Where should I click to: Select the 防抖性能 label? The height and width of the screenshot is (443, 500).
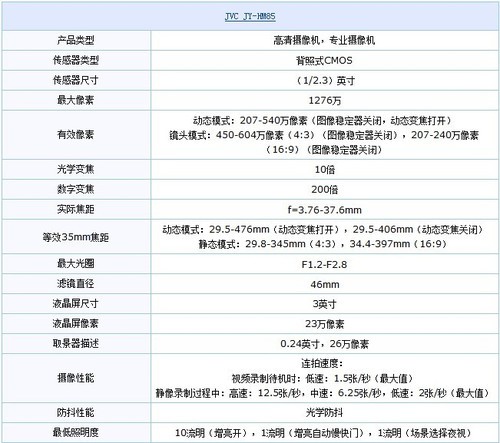coord(76,413)
